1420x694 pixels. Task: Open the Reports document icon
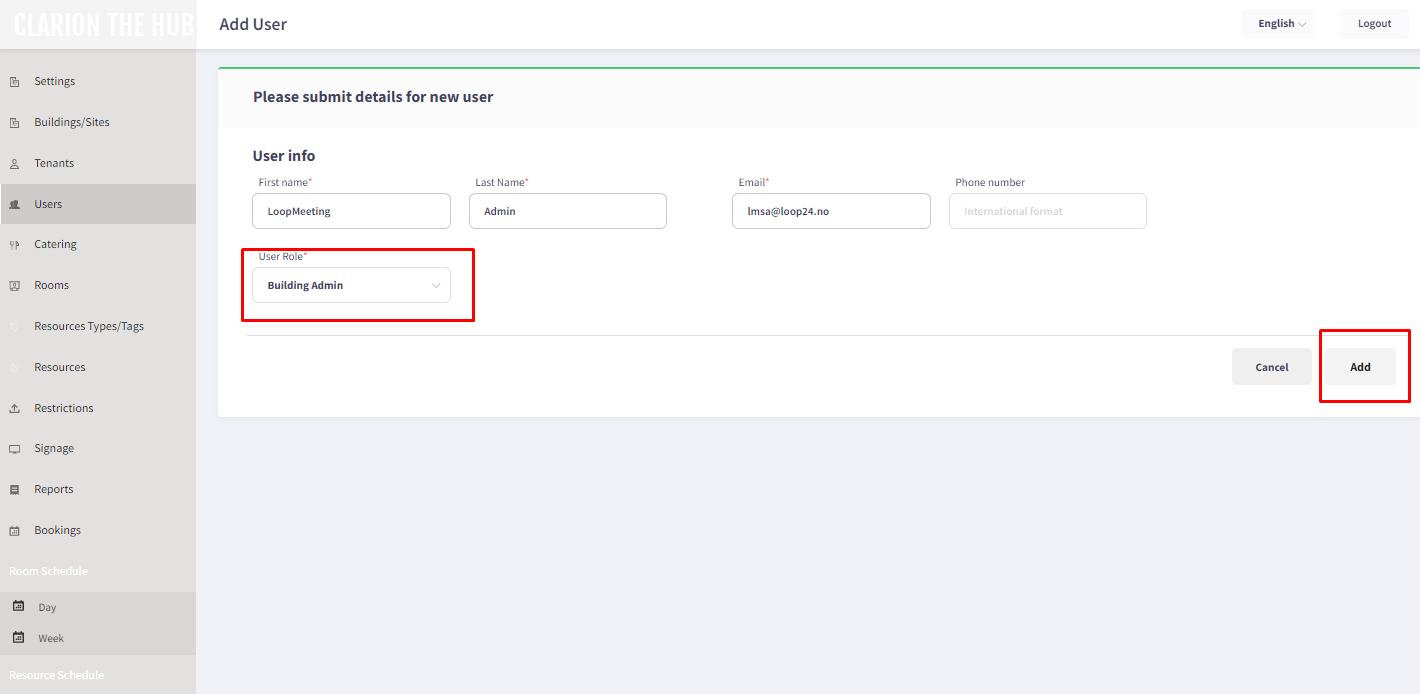[x=15, y=488]
